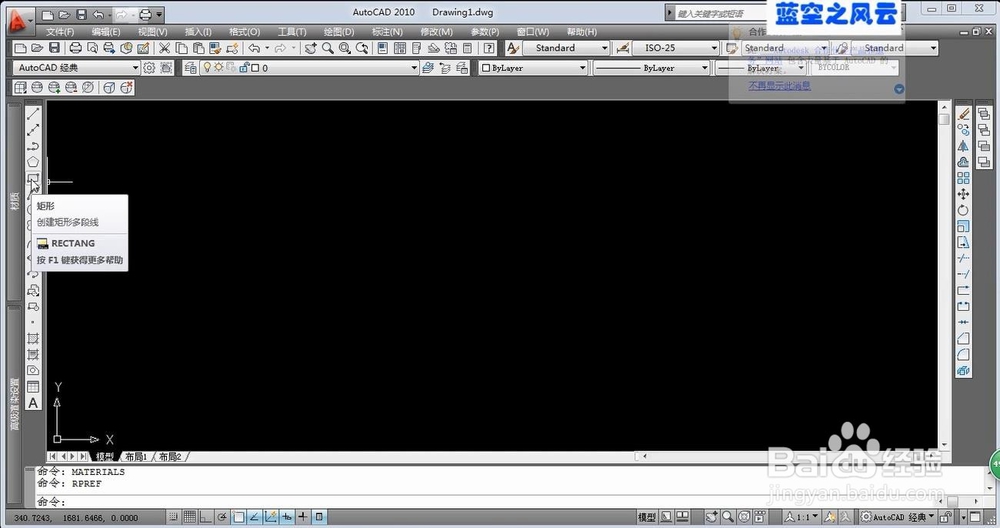Select the Rectangle tool
1000x528 pixels.
coord(33,178)
